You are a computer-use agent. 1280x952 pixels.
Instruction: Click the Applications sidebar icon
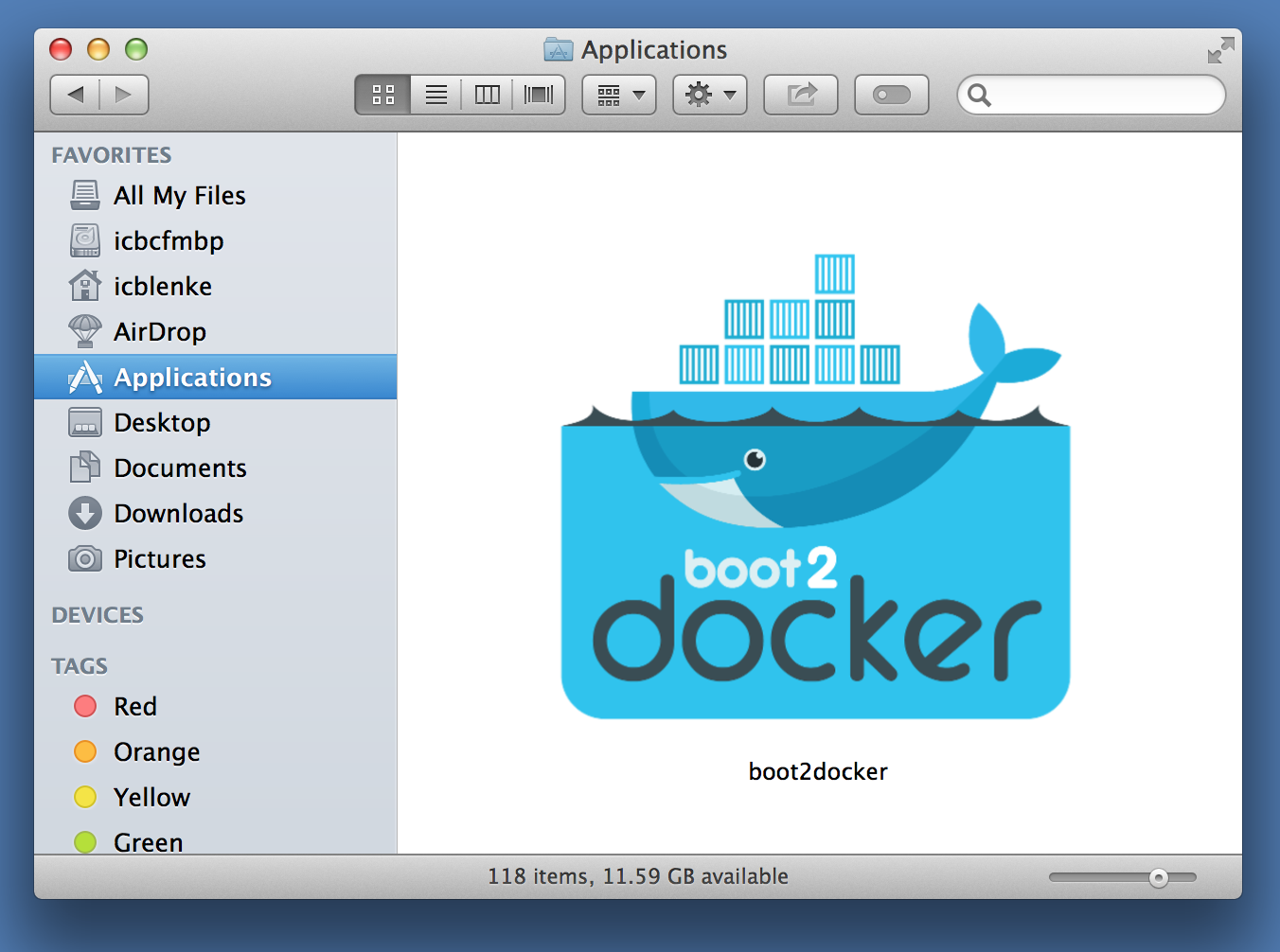coord(85,377)
